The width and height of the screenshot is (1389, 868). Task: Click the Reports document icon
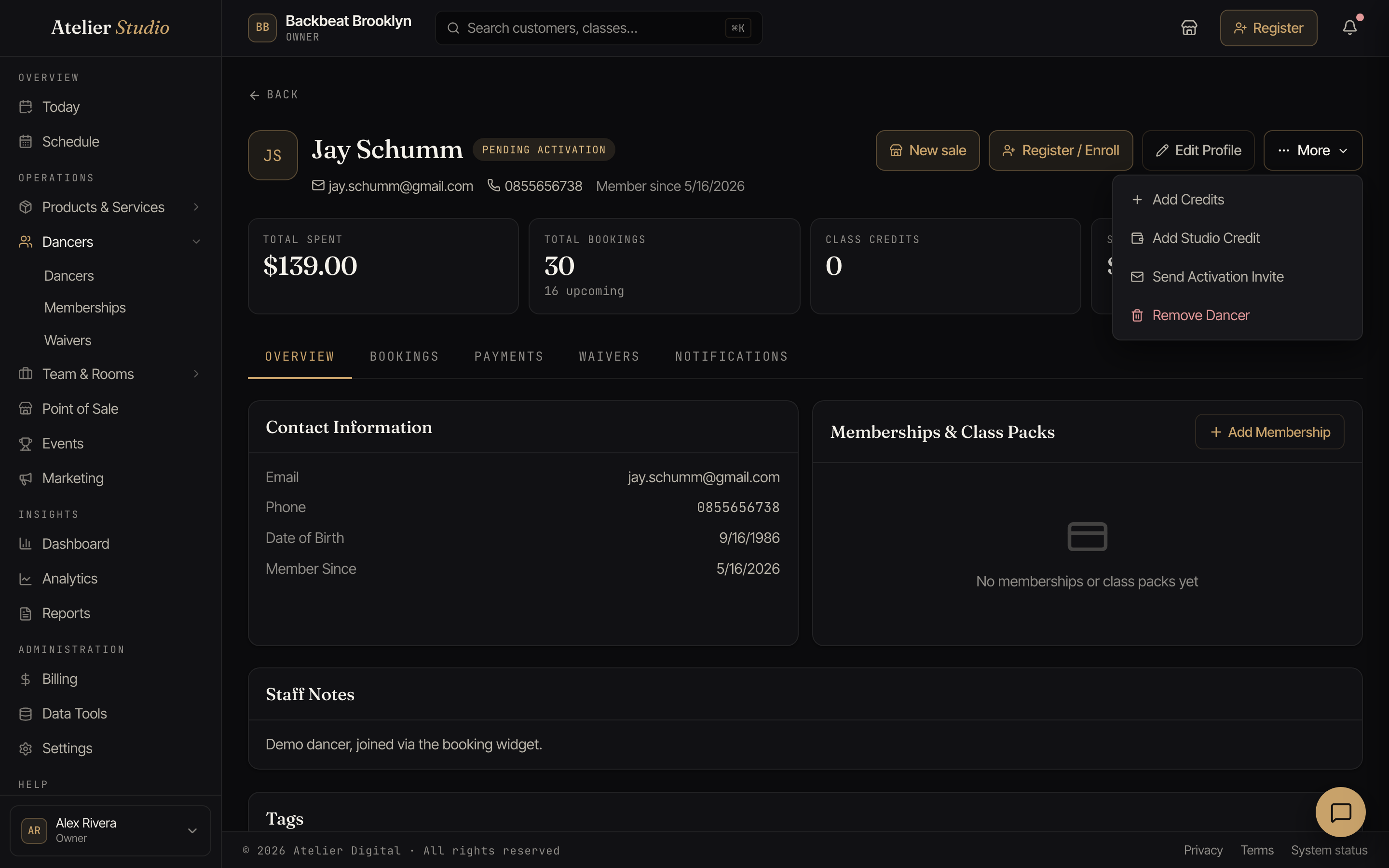tap(25, 613)
